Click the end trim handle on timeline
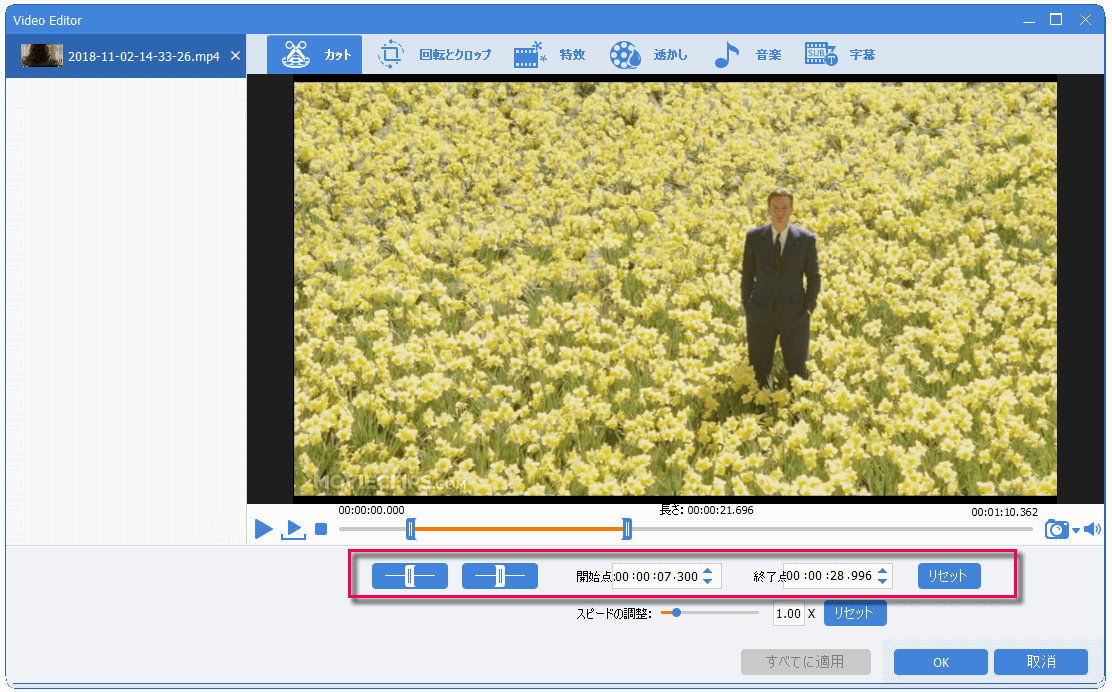Viewport: 1112px width, 692px height. pos(627,529)
